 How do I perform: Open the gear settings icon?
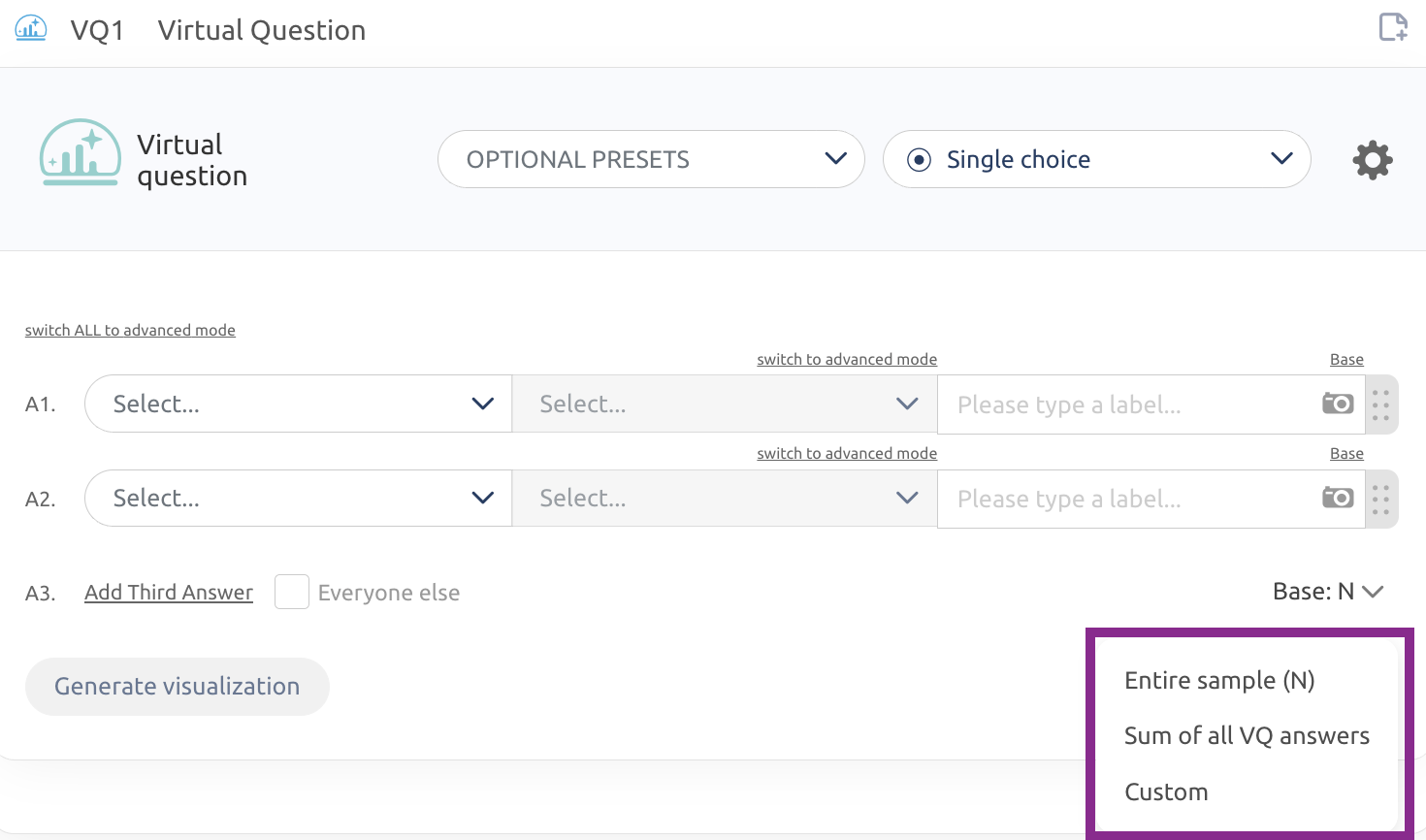1373,160
